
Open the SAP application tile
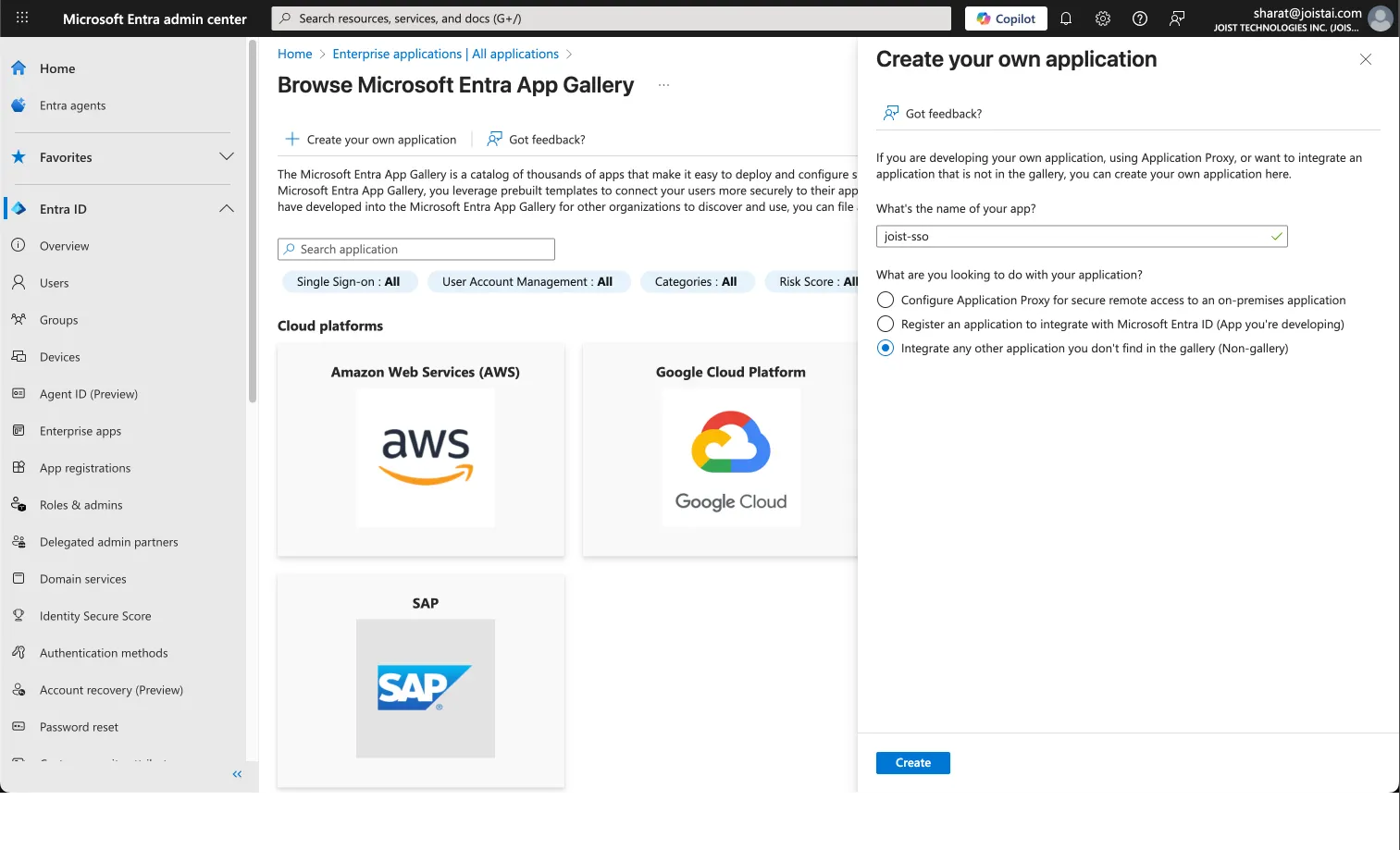pyautogui.click(x=421, y=682)
